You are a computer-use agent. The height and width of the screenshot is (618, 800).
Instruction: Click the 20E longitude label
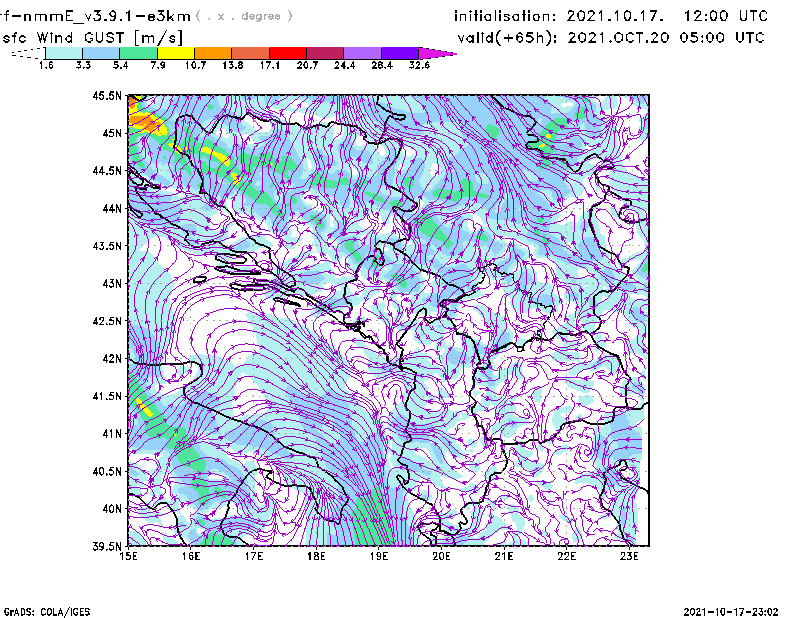pos(441,556)
